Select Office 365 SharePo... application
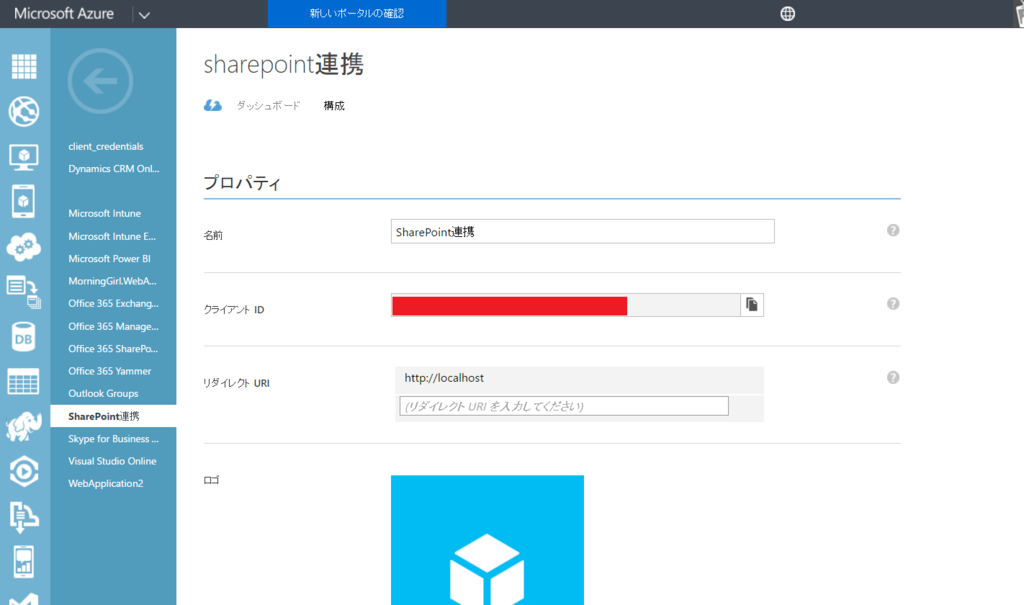Screen dimensions: 1024x605 point(113,349)
